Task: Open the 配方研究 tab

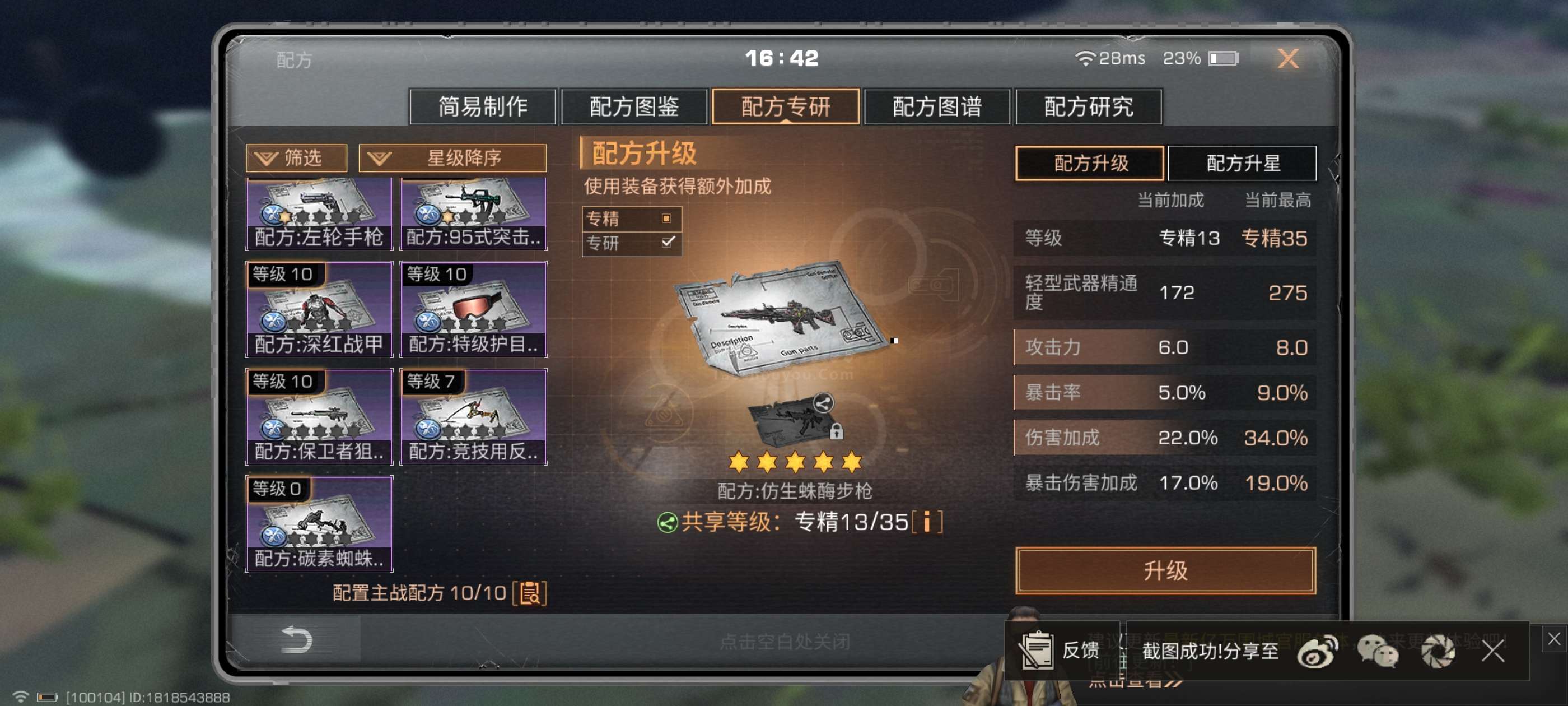Action: click(1088, 106)
